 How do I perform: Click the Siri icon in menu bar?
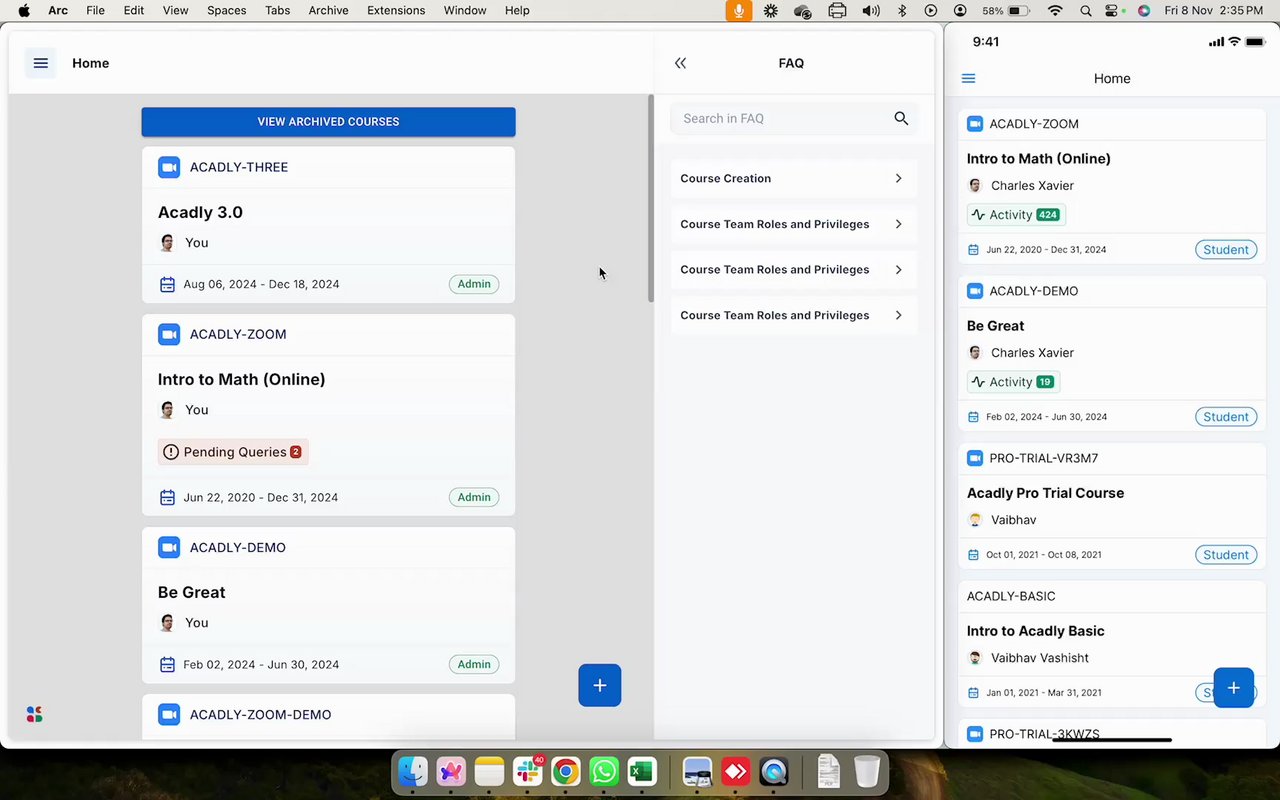tap(1144, 10)
